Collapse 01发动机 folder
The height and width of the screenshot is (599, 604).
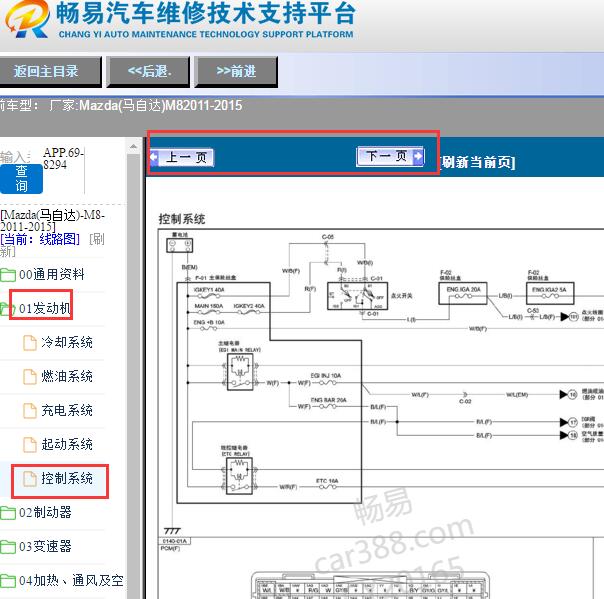pos(45,308)
